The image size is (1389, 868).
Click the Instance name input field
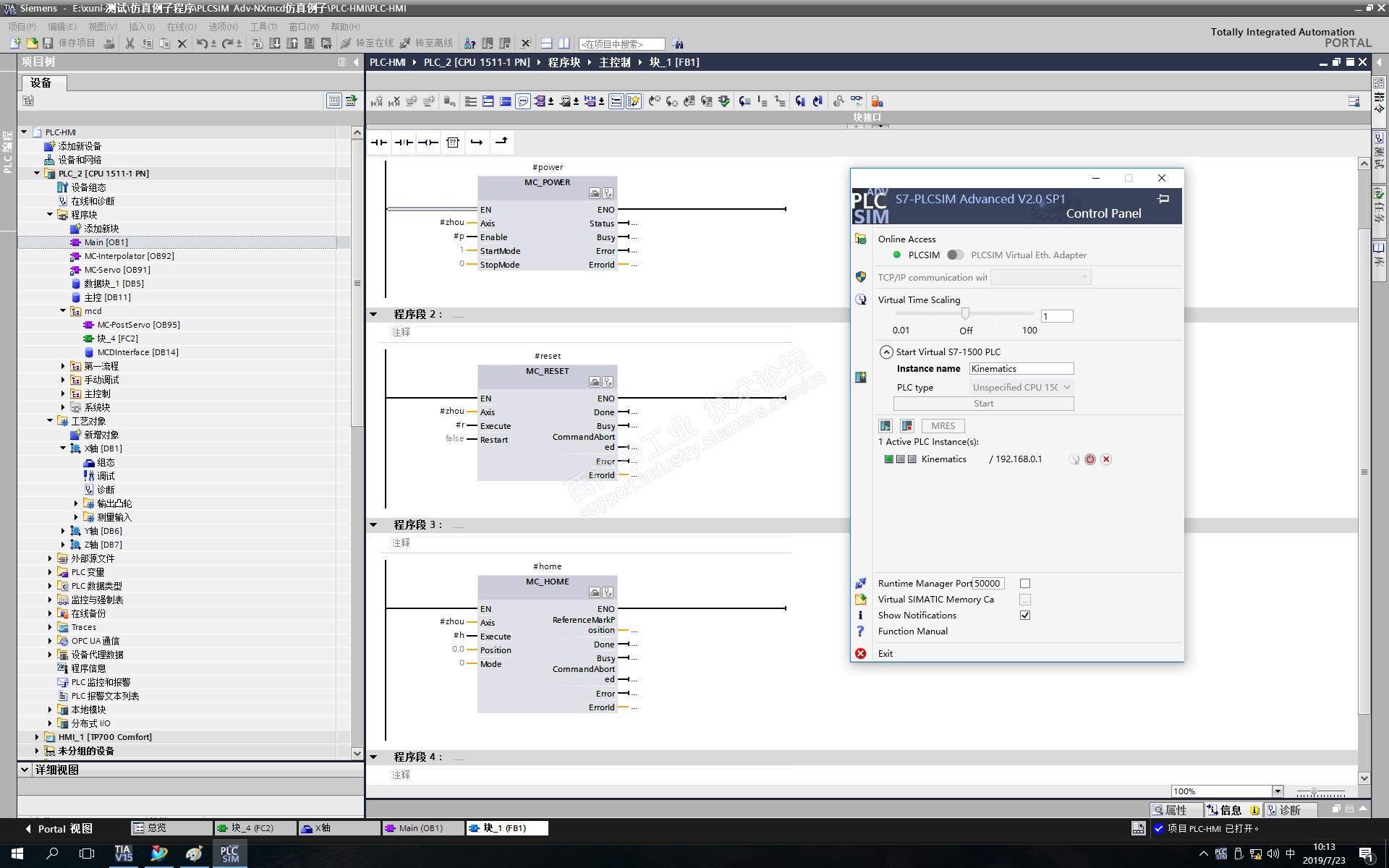[1021, 369]
